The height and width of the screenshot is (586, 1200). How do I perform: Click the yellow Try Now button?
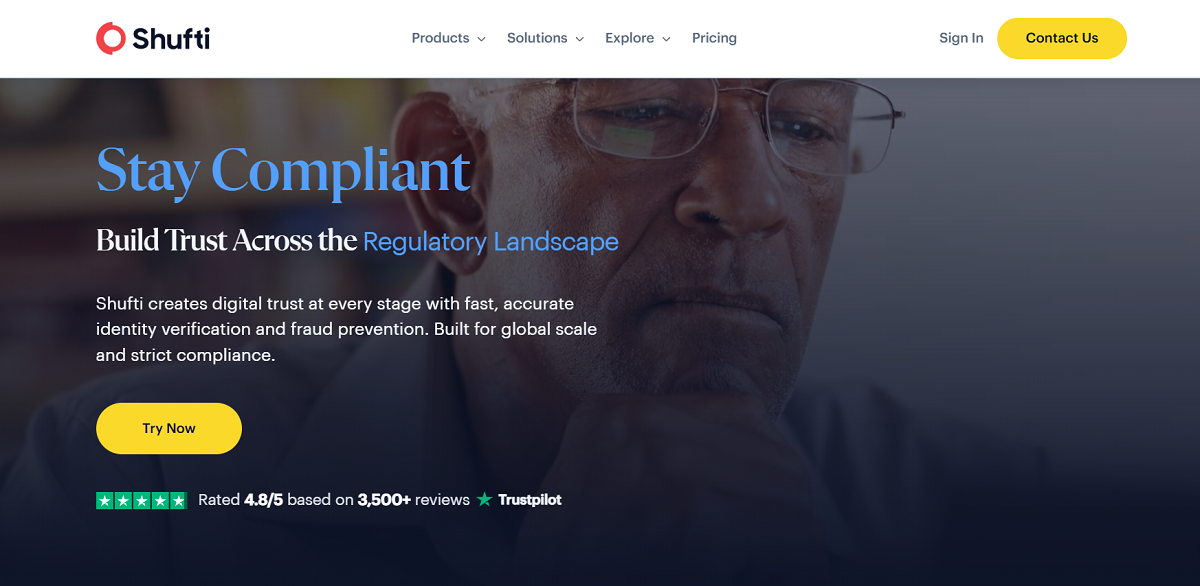coord(169,428)
